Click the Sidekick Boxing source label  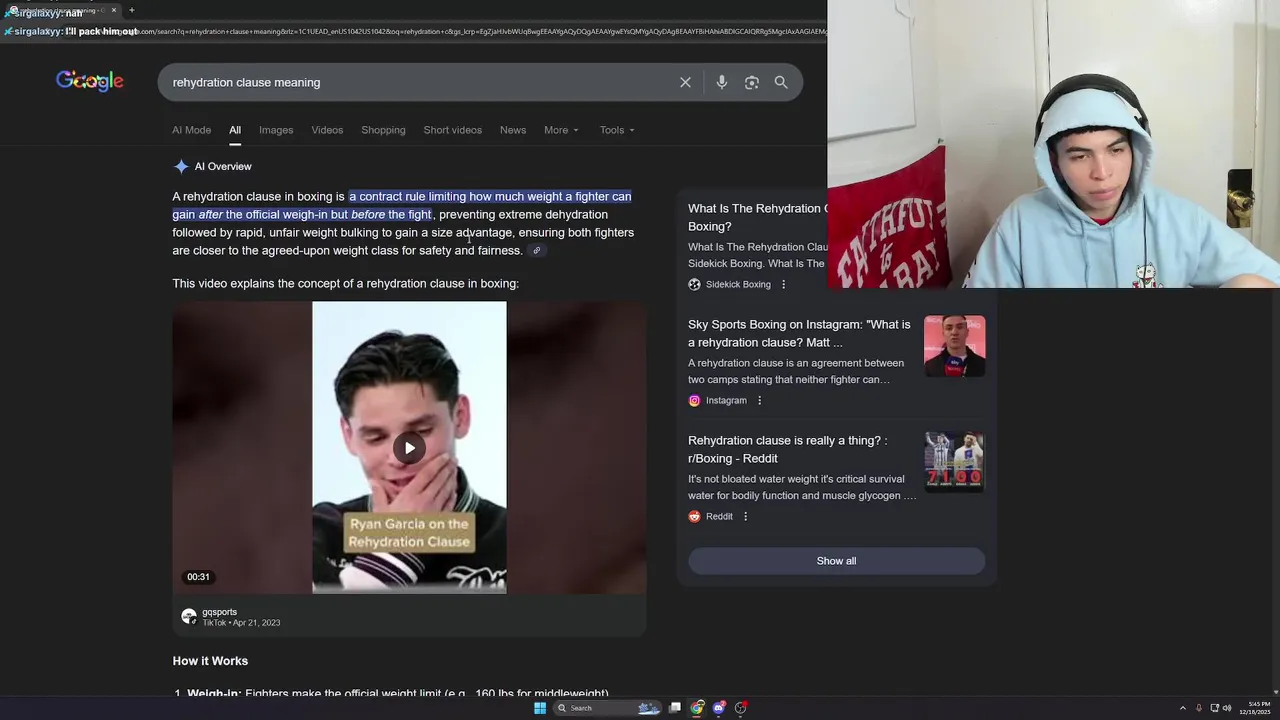(738, 284)
